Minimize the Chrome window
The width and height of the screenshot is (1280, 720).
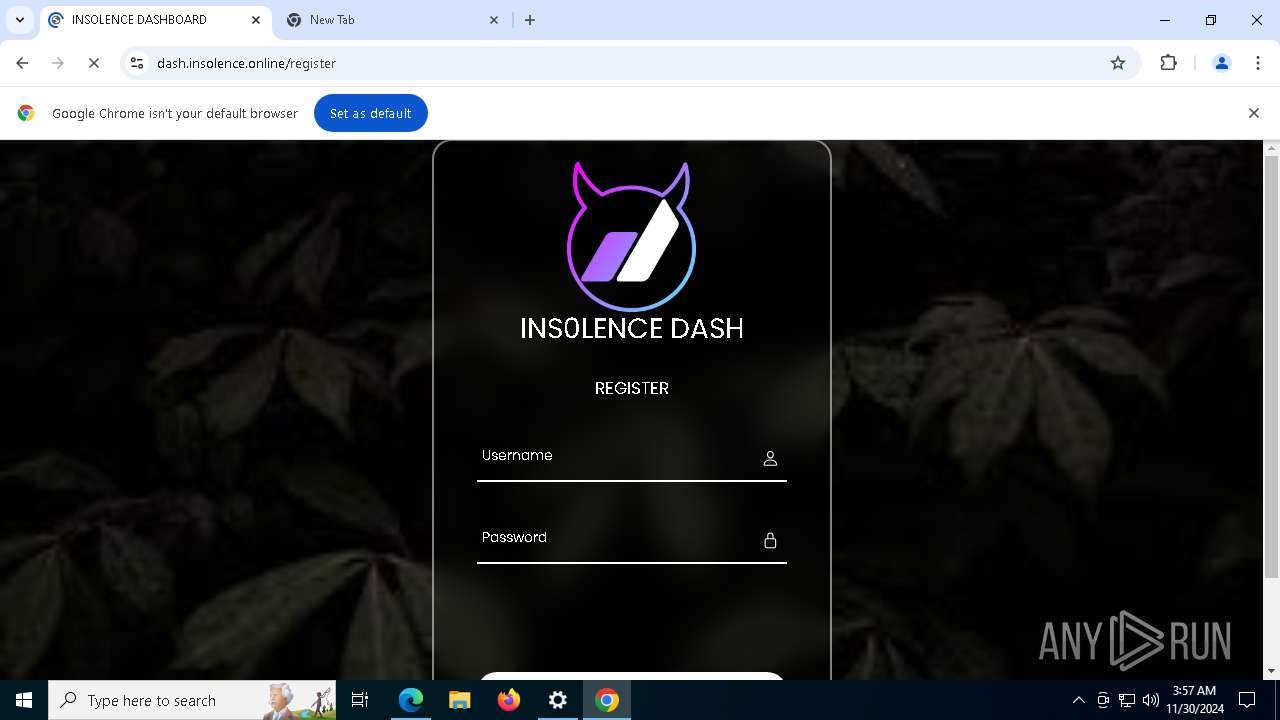[x=1165, y=20]
